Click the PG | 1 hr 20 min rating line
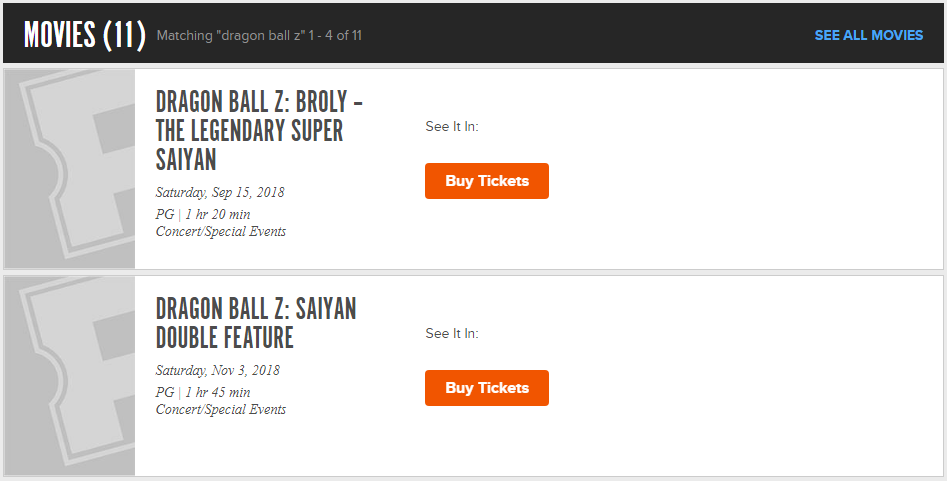Viewport: 947px width, 481px height. (203, 214)
